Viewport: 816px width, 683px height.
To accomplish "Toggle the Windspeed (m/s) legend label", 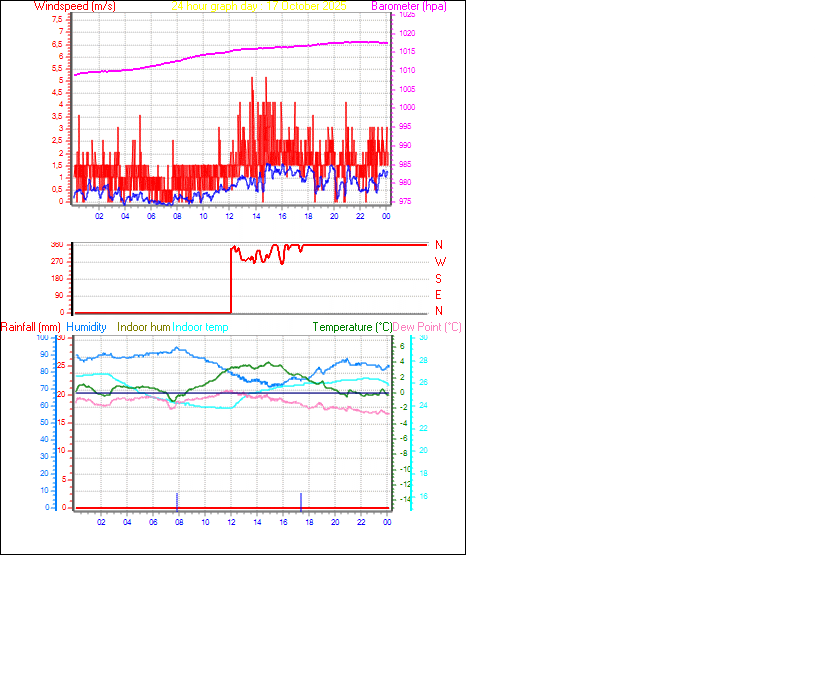I will coord(75,6).
